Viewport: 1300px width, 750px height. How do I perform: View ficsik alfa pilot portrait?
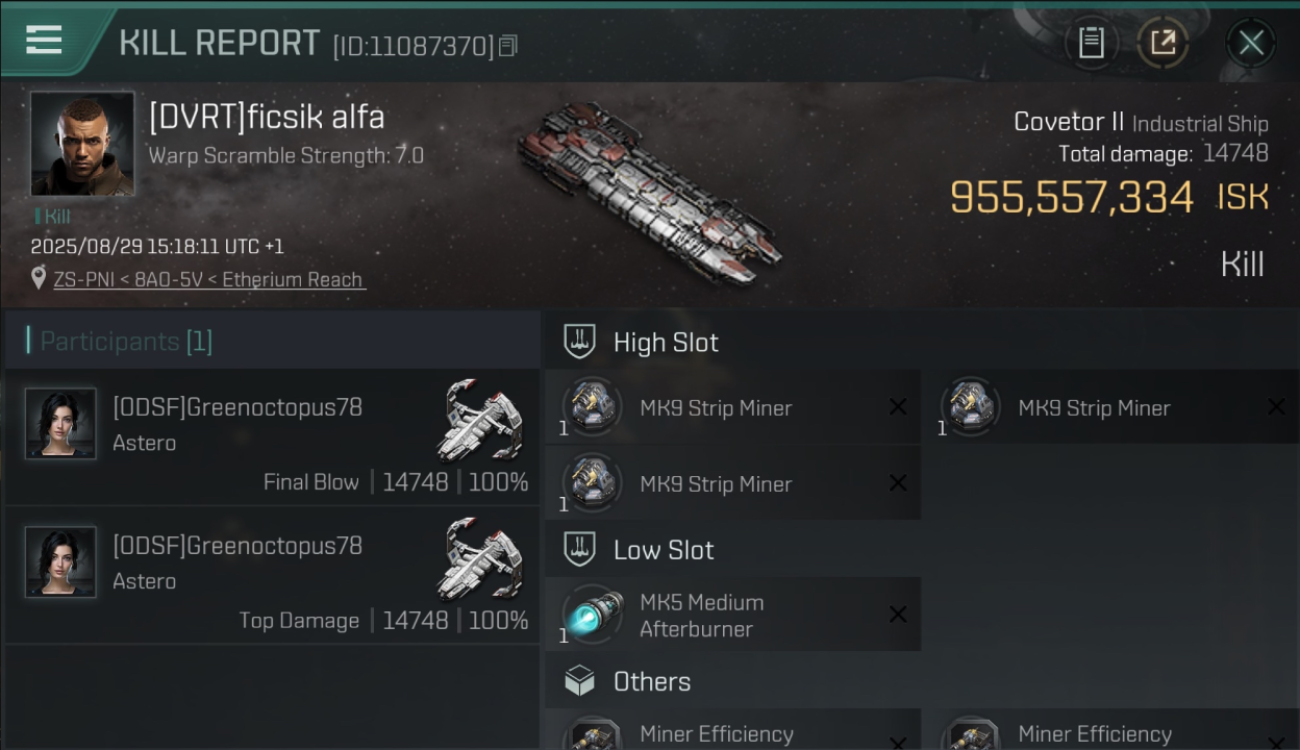(x=82, y=144)
